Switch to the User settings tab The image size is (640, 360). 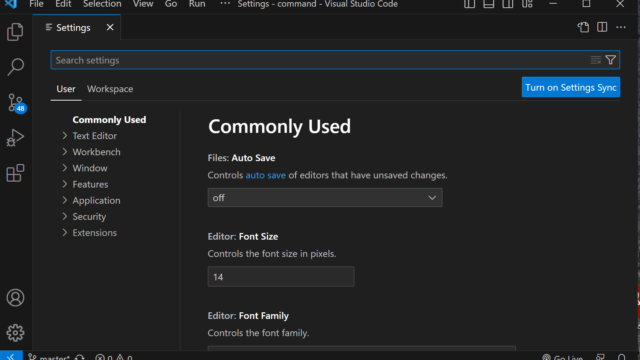[66, 89]
